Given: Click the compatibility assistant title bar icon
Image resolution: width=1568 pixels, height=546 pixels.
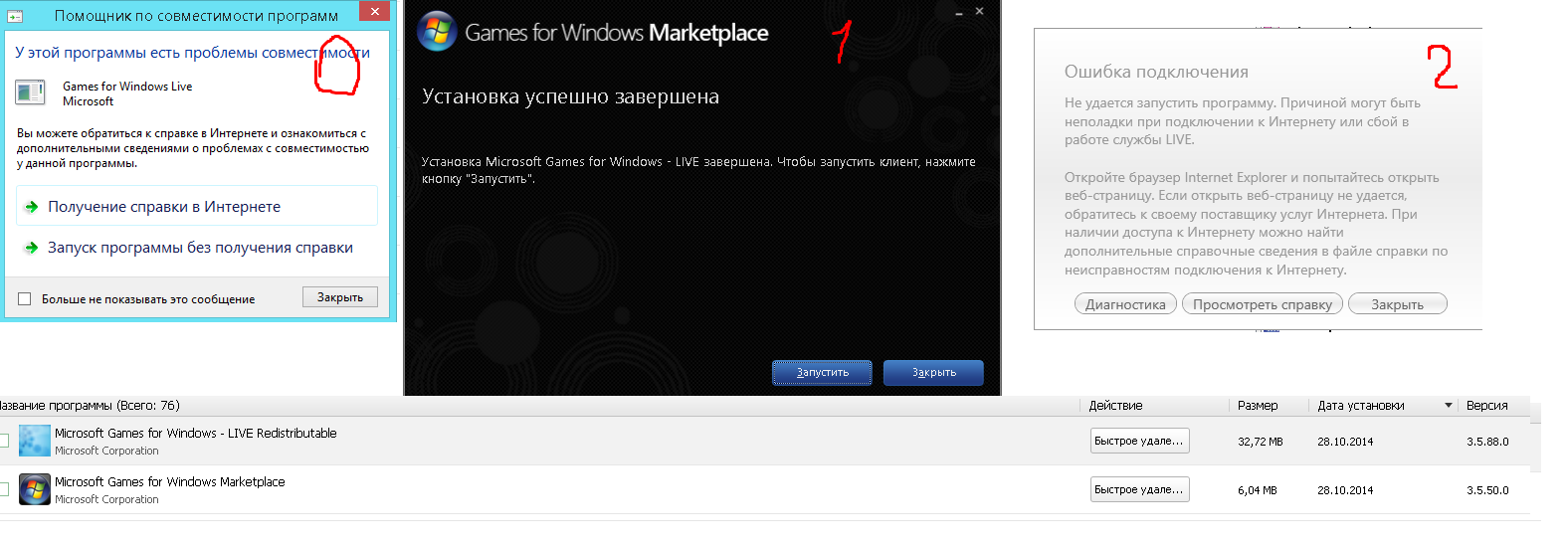Looking at the screenshot, I should pyautogui.click(x=14, y=17).
